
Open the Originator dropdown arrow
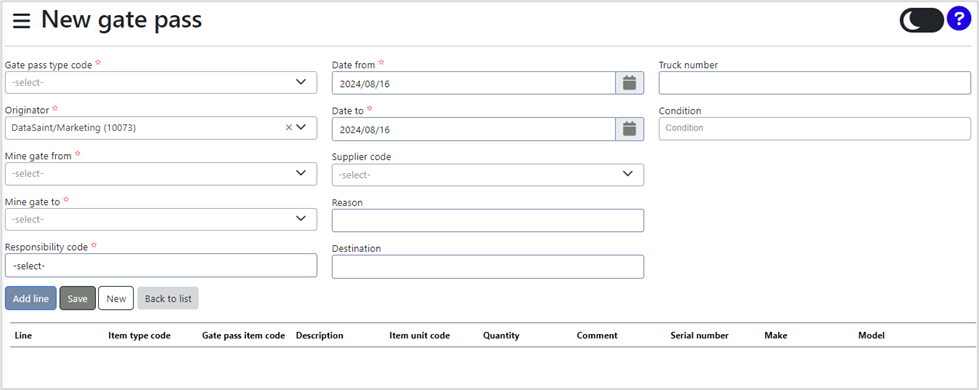(x=301, y=127)
